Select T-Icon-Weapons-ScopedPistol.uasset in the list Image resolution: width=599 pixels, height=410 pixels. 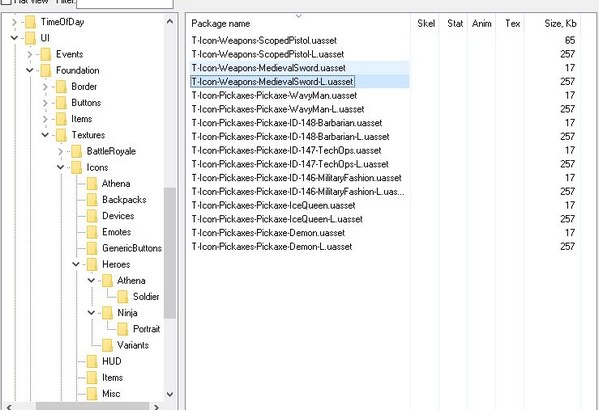tap(299, 40)
